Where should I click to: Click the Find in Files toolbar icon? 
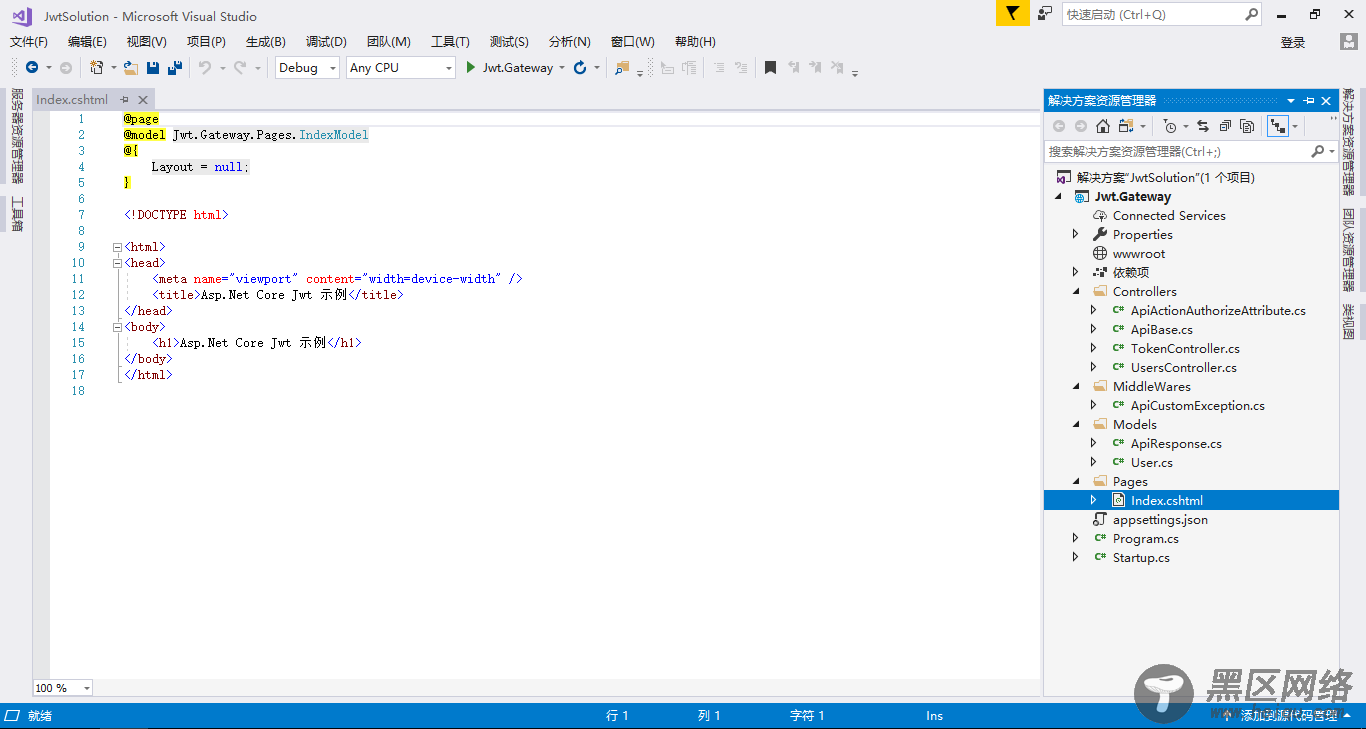622,68
